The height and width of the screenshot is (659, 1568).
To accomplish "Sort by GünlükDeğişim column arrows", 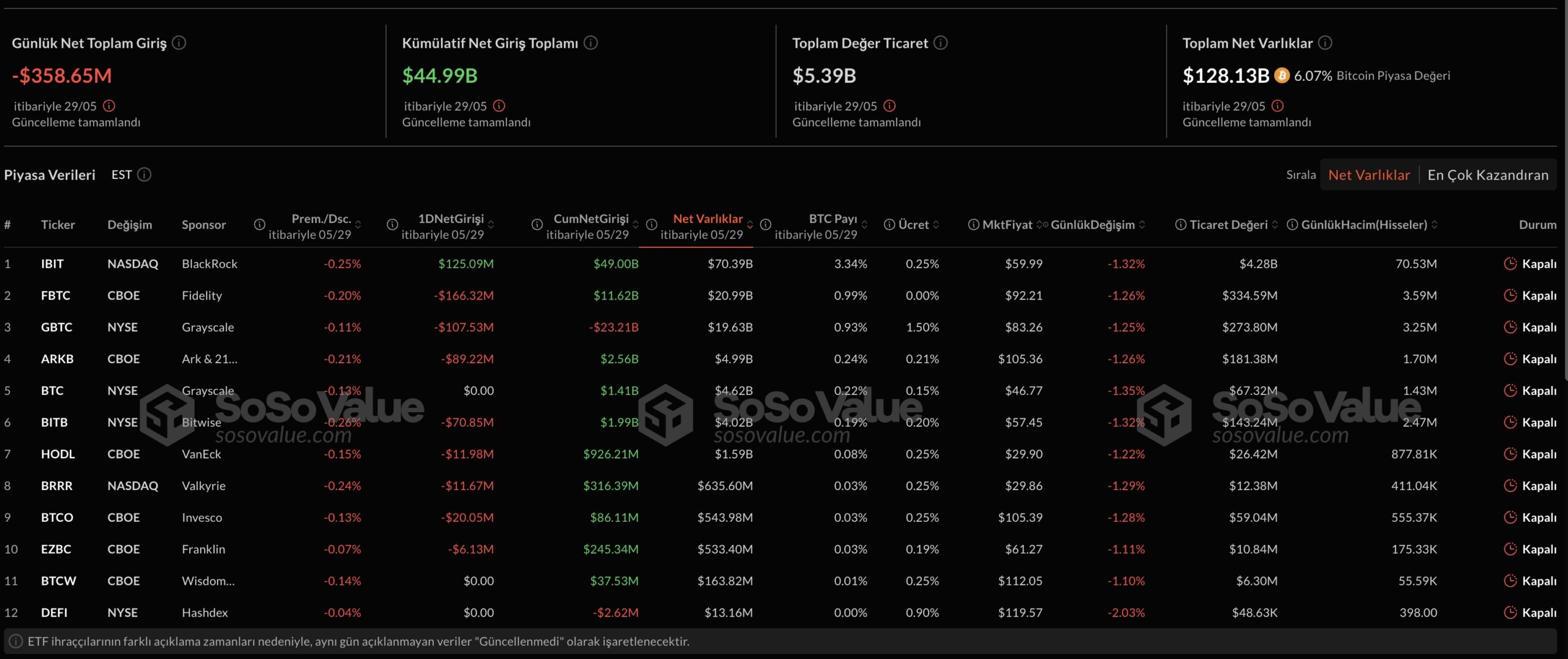I will (1142, 225).
